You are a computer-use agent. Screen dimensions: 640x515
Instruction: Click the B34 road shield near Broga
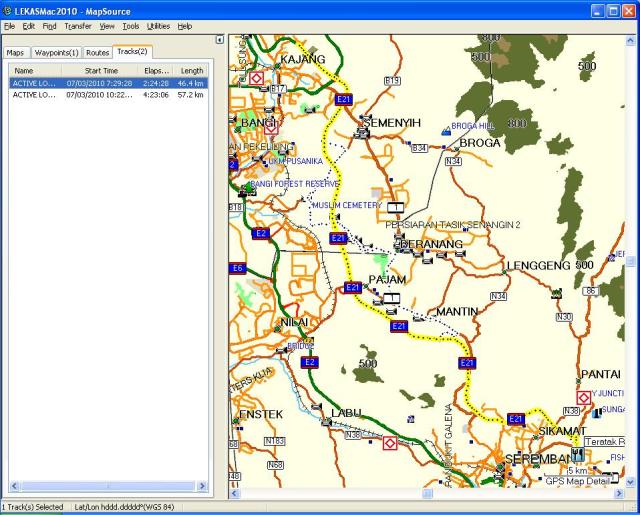(419, 148)
